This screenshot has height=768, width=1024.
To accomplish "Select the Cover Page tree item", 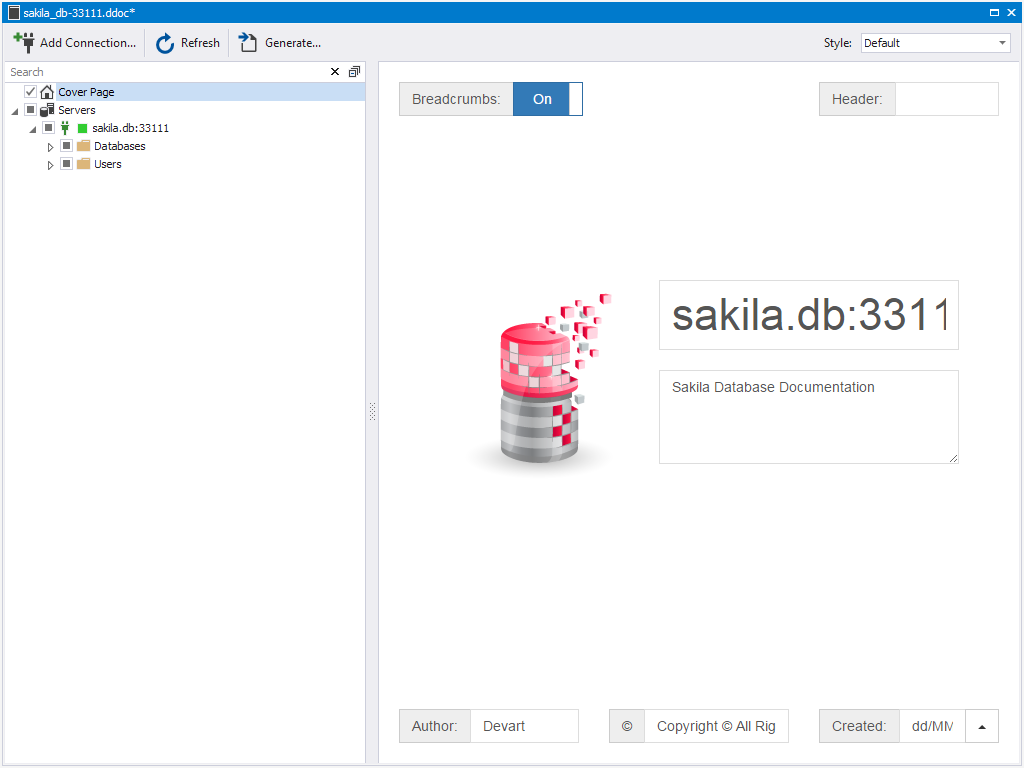I will pyautogui.click(x=86, y=92).
